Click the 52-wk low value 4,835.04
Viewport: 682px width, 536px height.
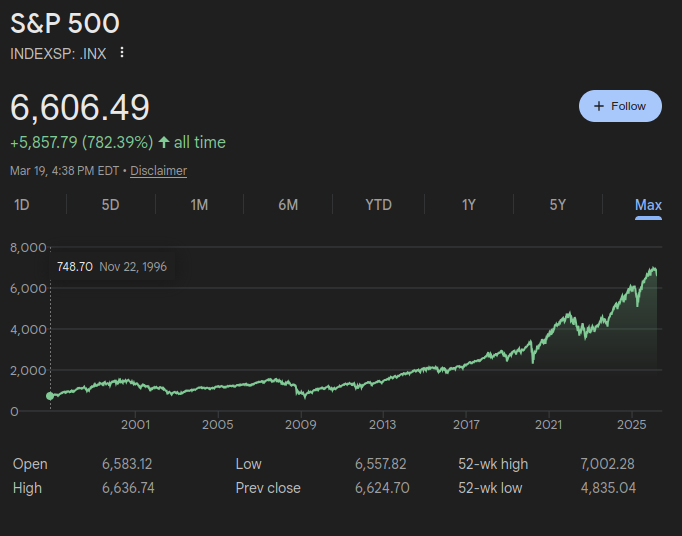[x=608, y=488]
